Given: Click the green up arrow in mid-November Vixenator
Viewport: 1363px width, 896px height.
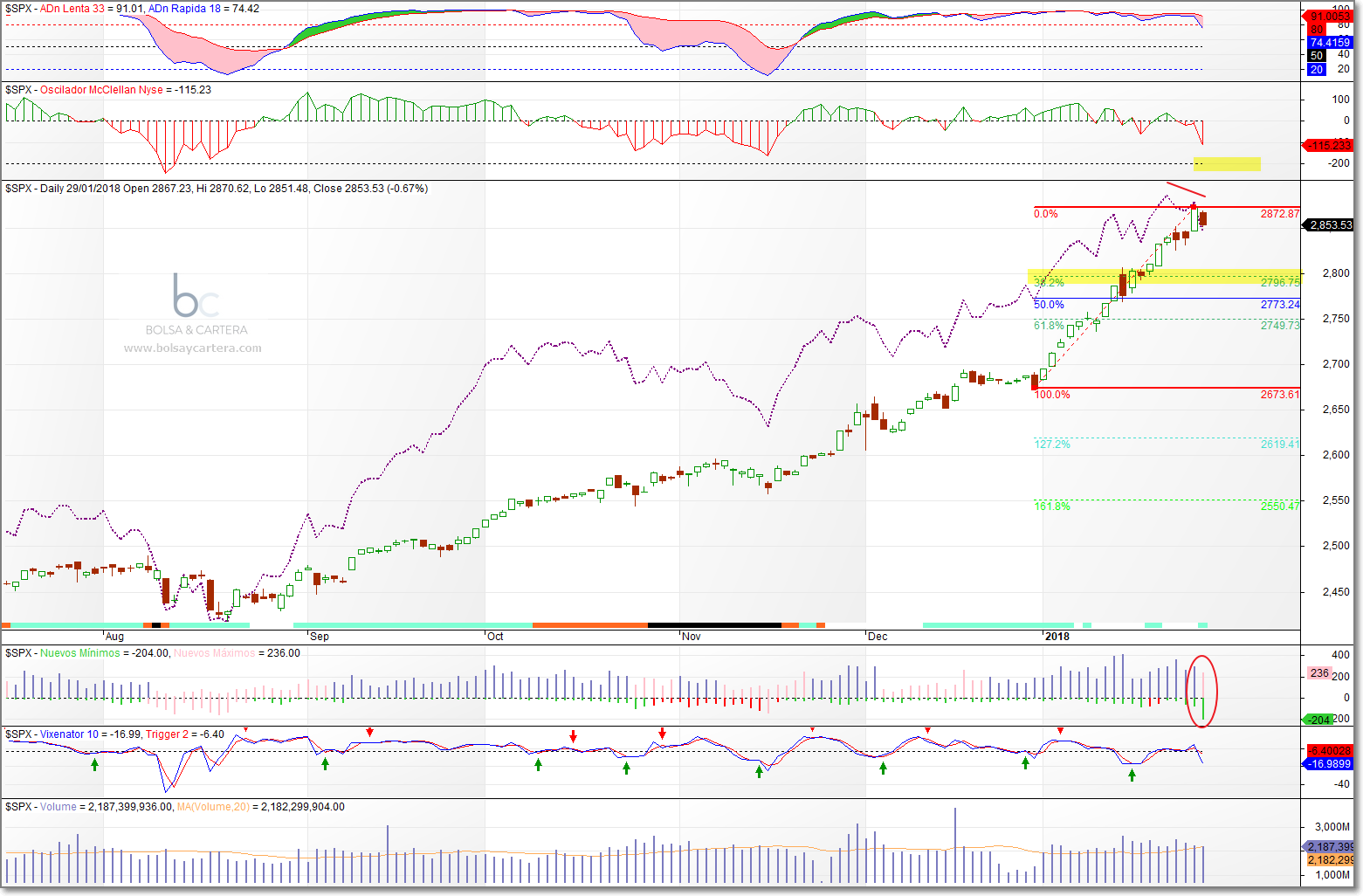Looking at the screenshot, I should coord(759,771).
